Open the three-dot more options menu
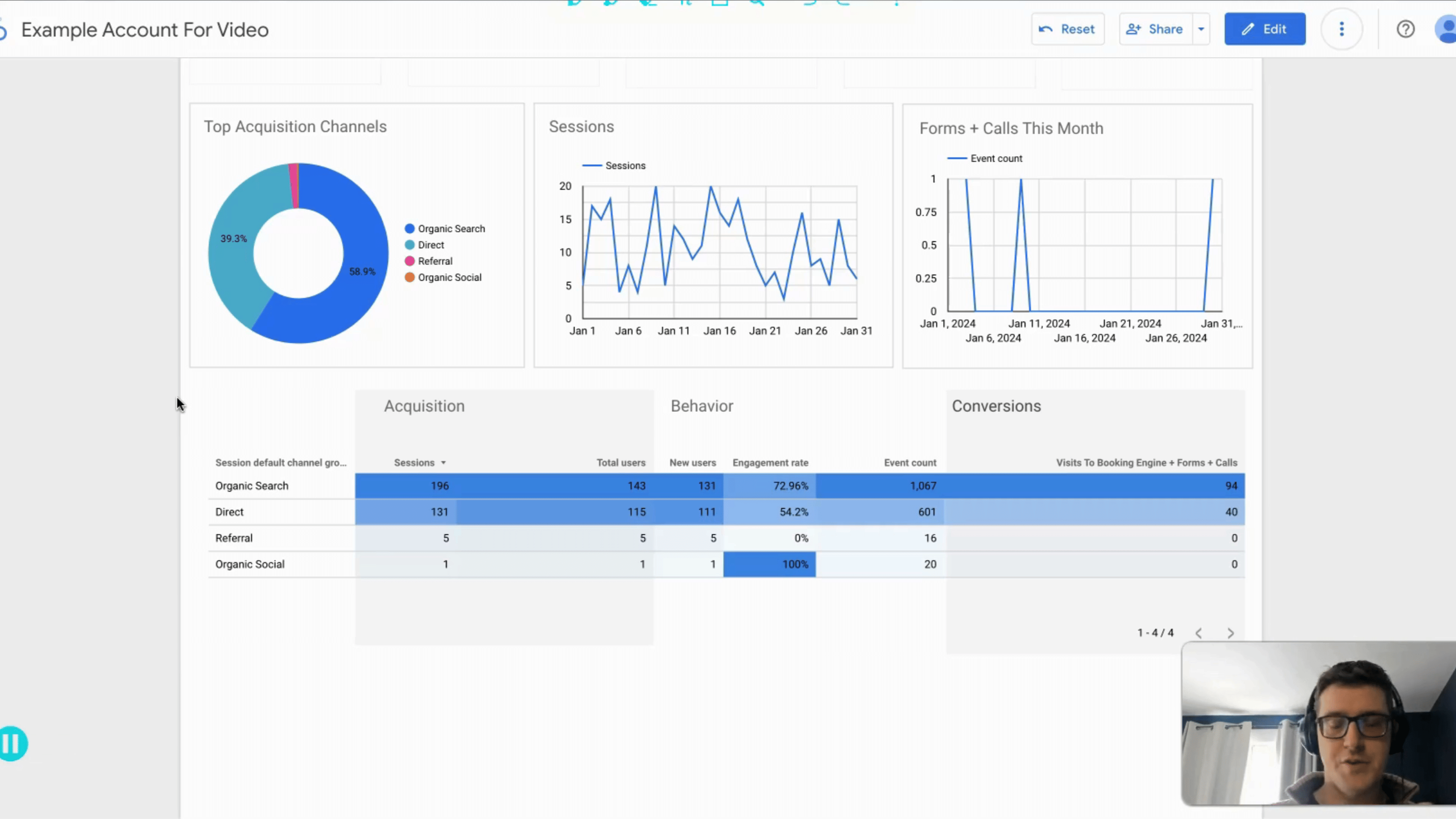The width and height of the screenshot is (1456, 819). (1341, 30)
